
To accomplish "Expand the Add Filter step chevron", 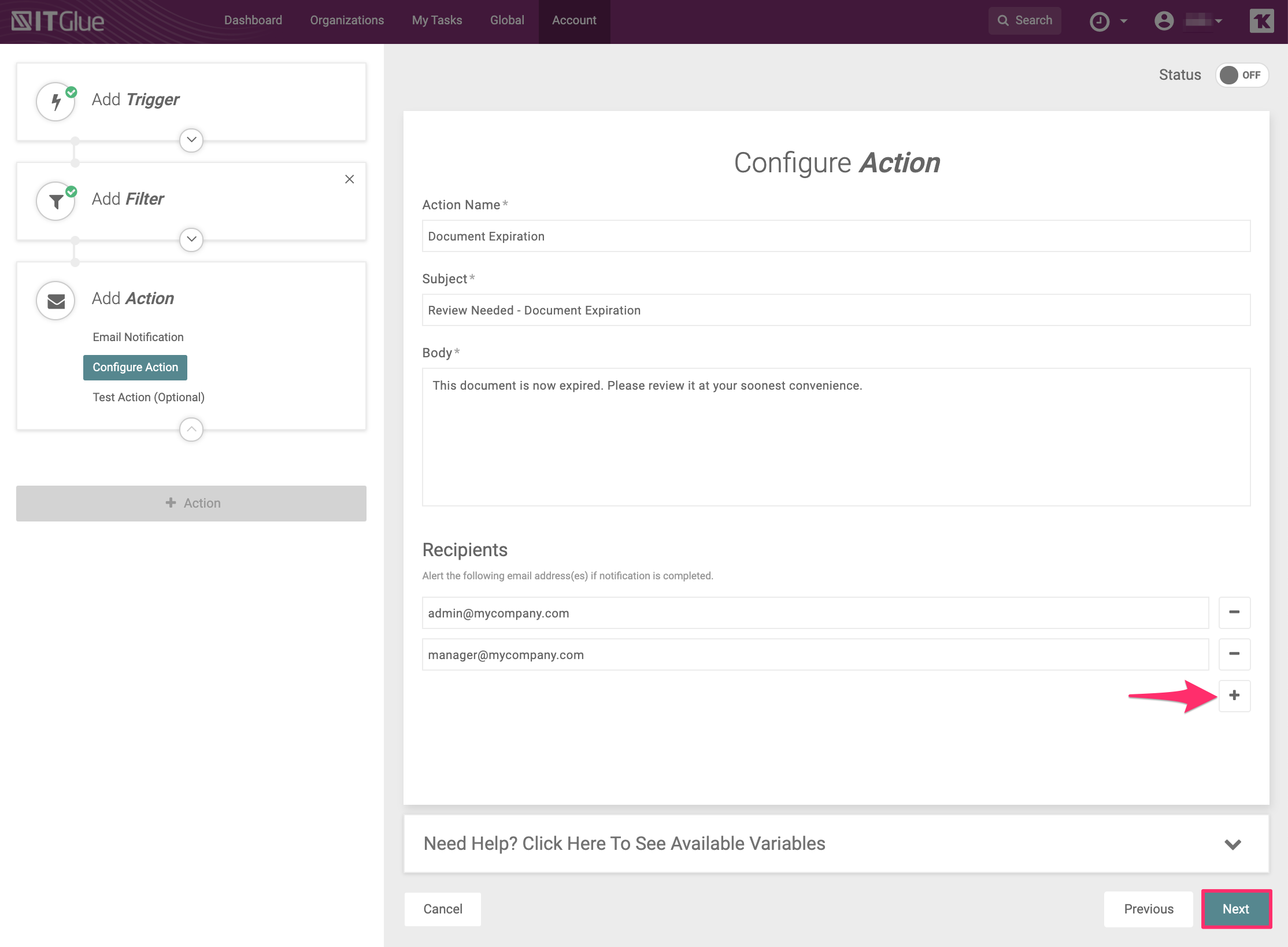I will (x=191, y=239).
